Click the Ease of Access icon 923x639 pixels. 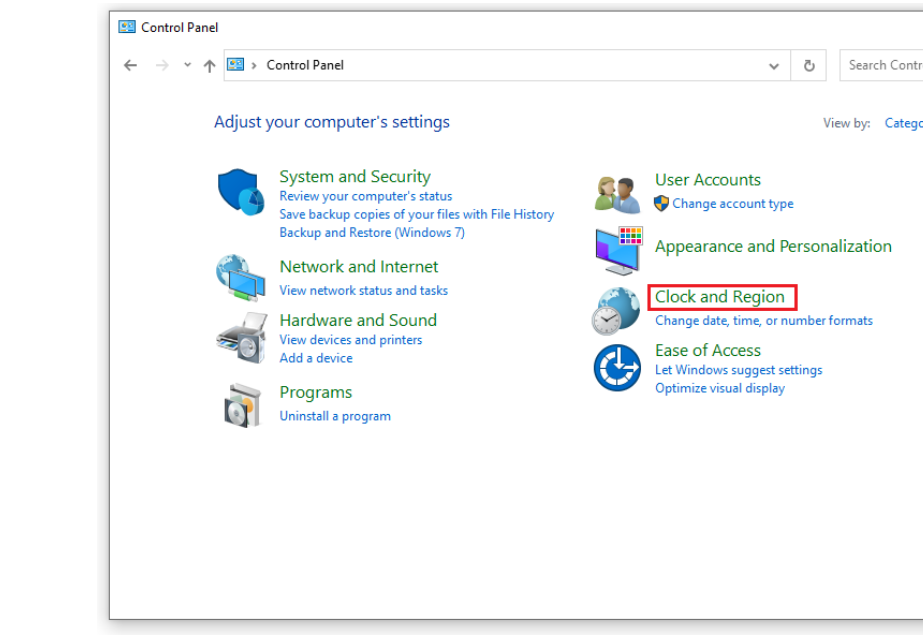pos(617,368)
